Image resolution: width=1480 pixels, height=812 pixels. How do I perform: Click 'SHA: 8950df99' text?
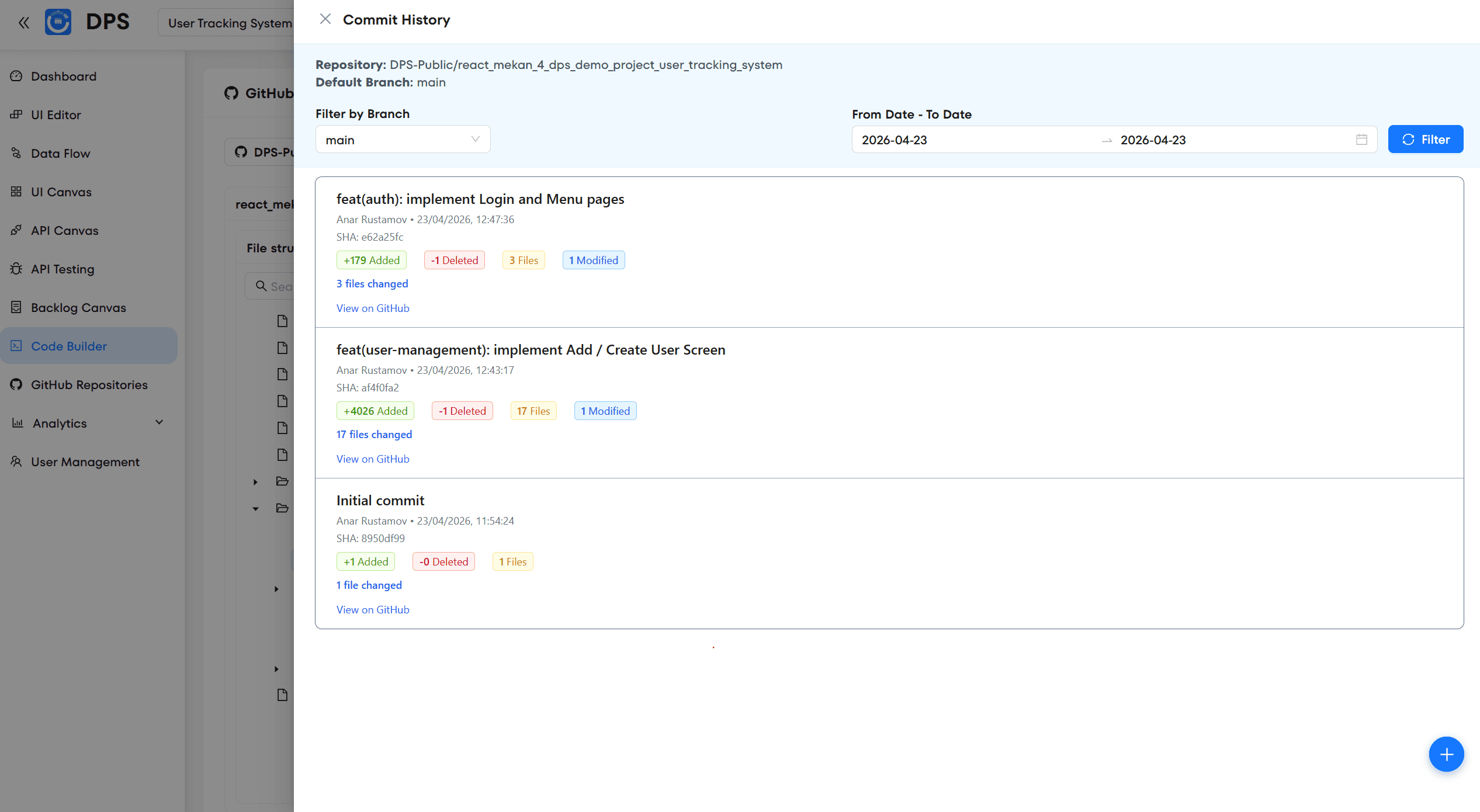[x=370, y=539]
